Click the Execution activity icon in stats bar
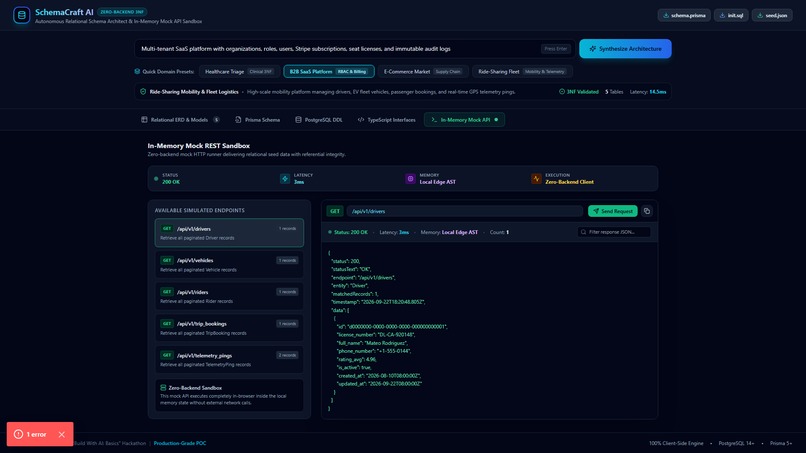Image resolution: width=806 pixels, height=453 pixels. point(536,178)
